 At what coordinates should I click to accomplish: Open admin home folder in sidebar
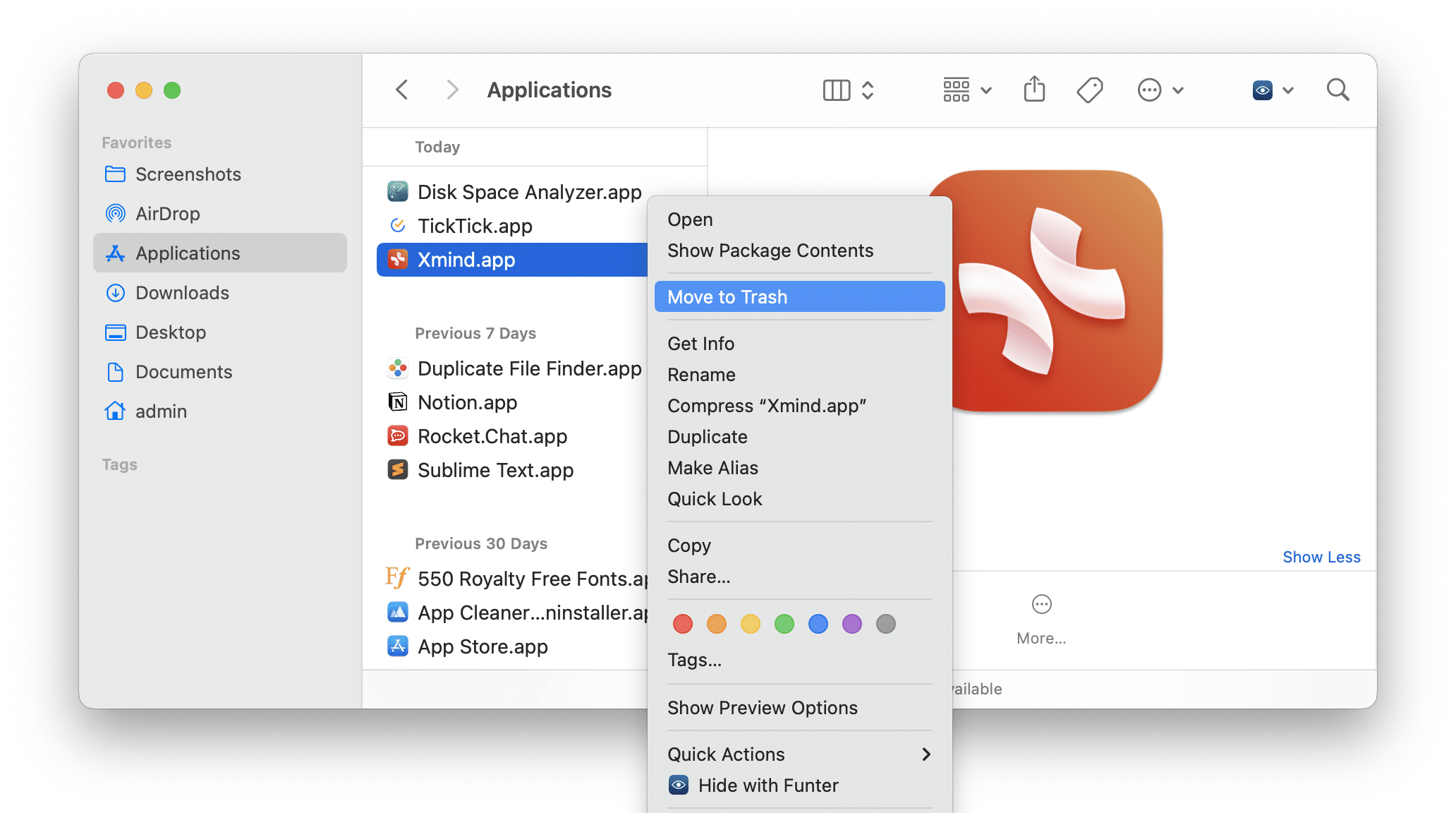[219, 411]
